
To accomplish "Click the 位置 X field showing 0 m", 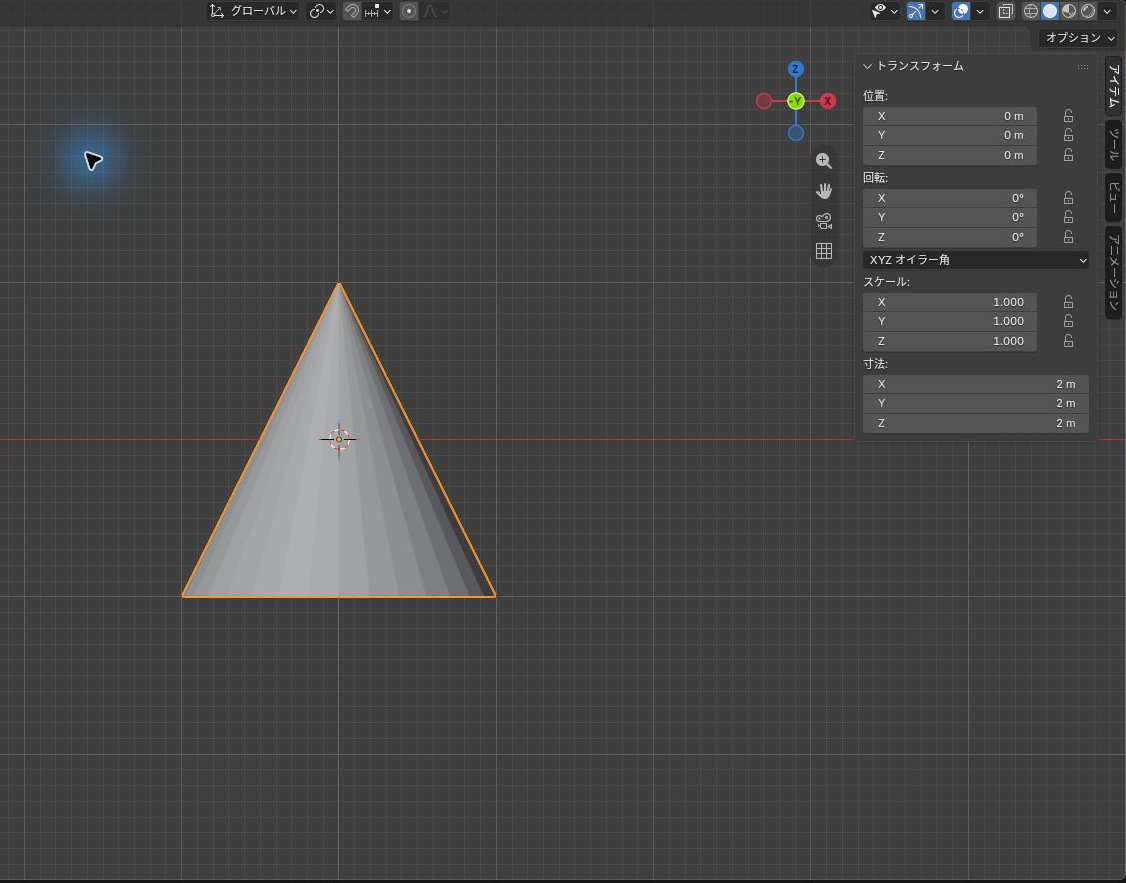I will click(x=949, y=116).
